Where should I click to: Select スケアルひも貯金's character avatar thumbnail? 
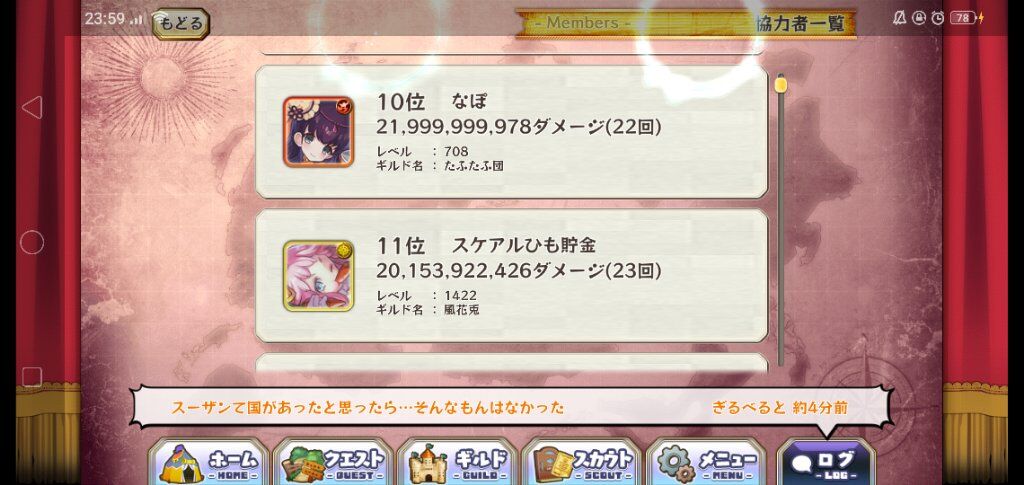(318, 275)
